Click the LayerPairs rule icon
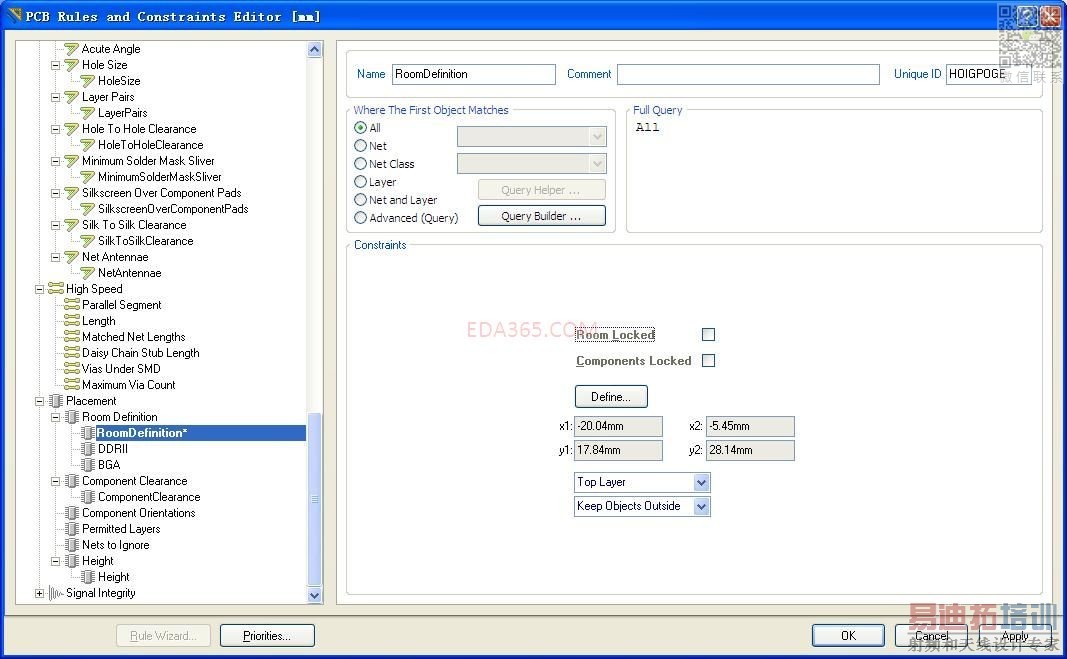The width and height of the screenshot is (1067, 659). pos(88,113)
